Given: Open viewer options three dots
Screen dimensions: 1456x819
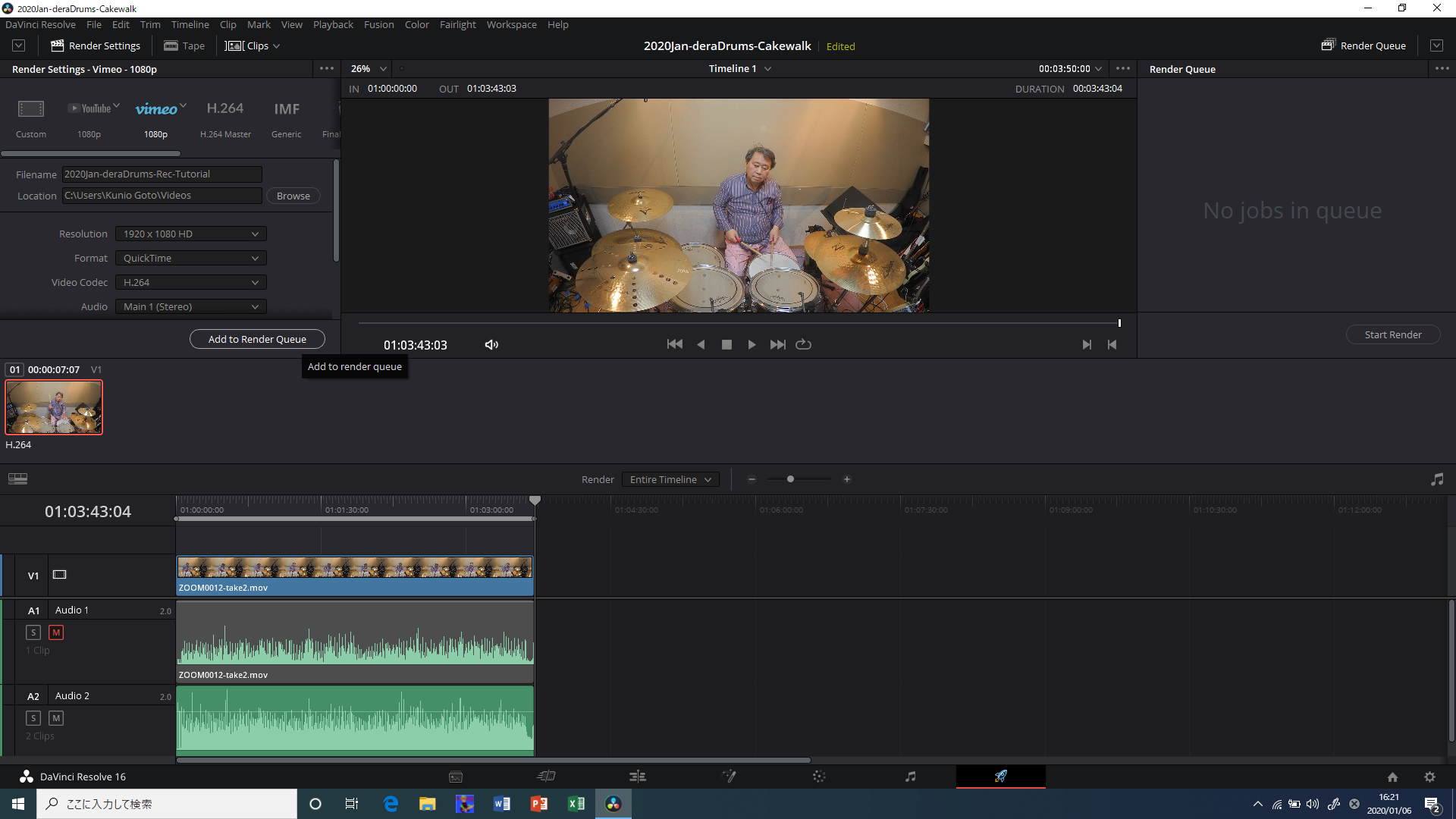Looking at the screenshot, I should click(x=1123, y=68).
